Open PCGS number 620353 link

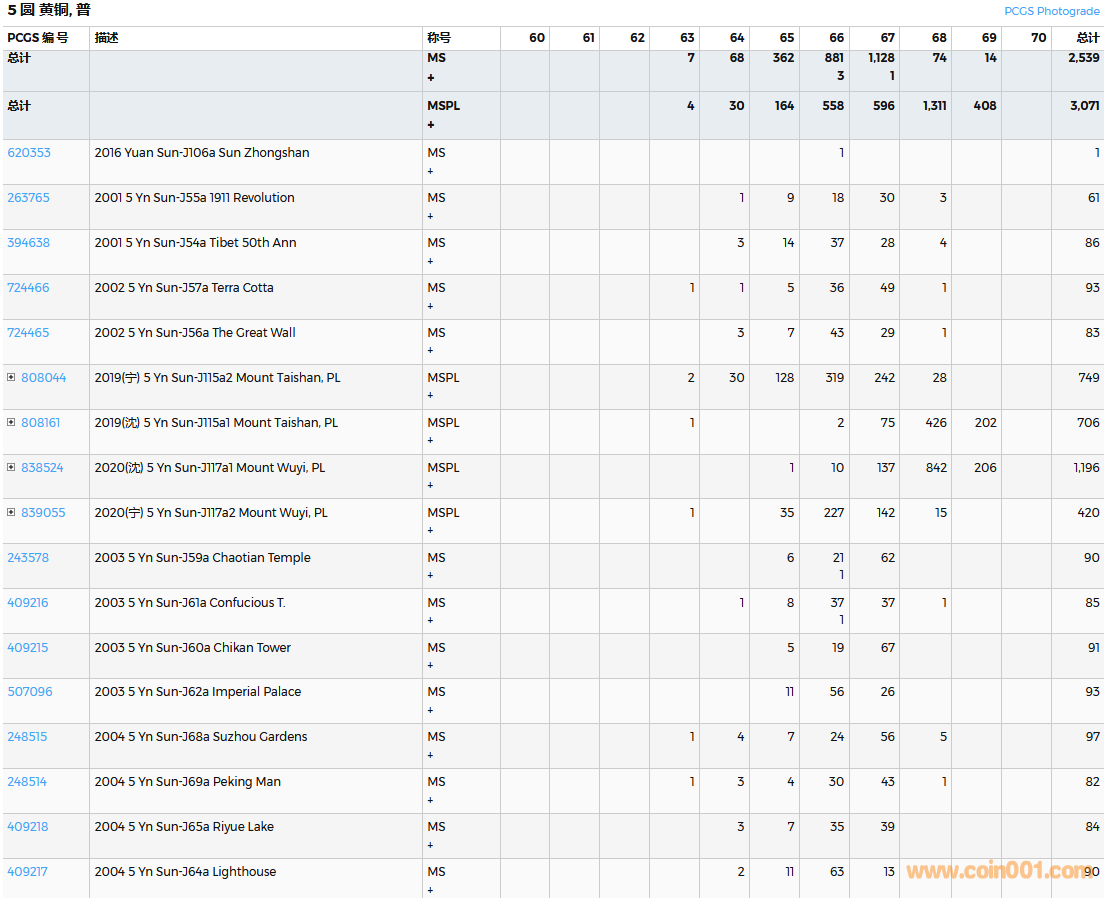(29, 153)
